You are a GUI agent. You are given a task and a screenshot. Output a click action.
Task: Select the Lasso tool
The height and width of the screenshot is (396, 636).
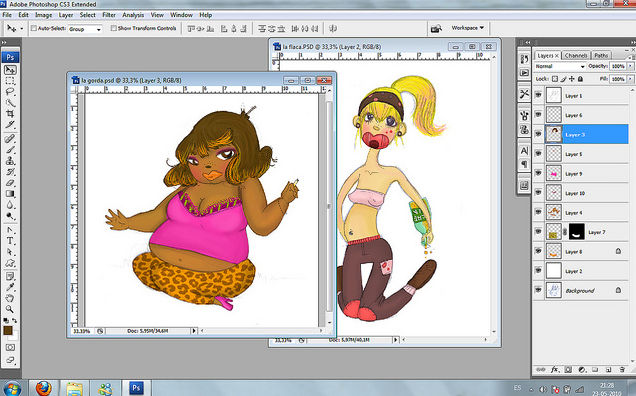pyautogui.click(x=10, y=92)
